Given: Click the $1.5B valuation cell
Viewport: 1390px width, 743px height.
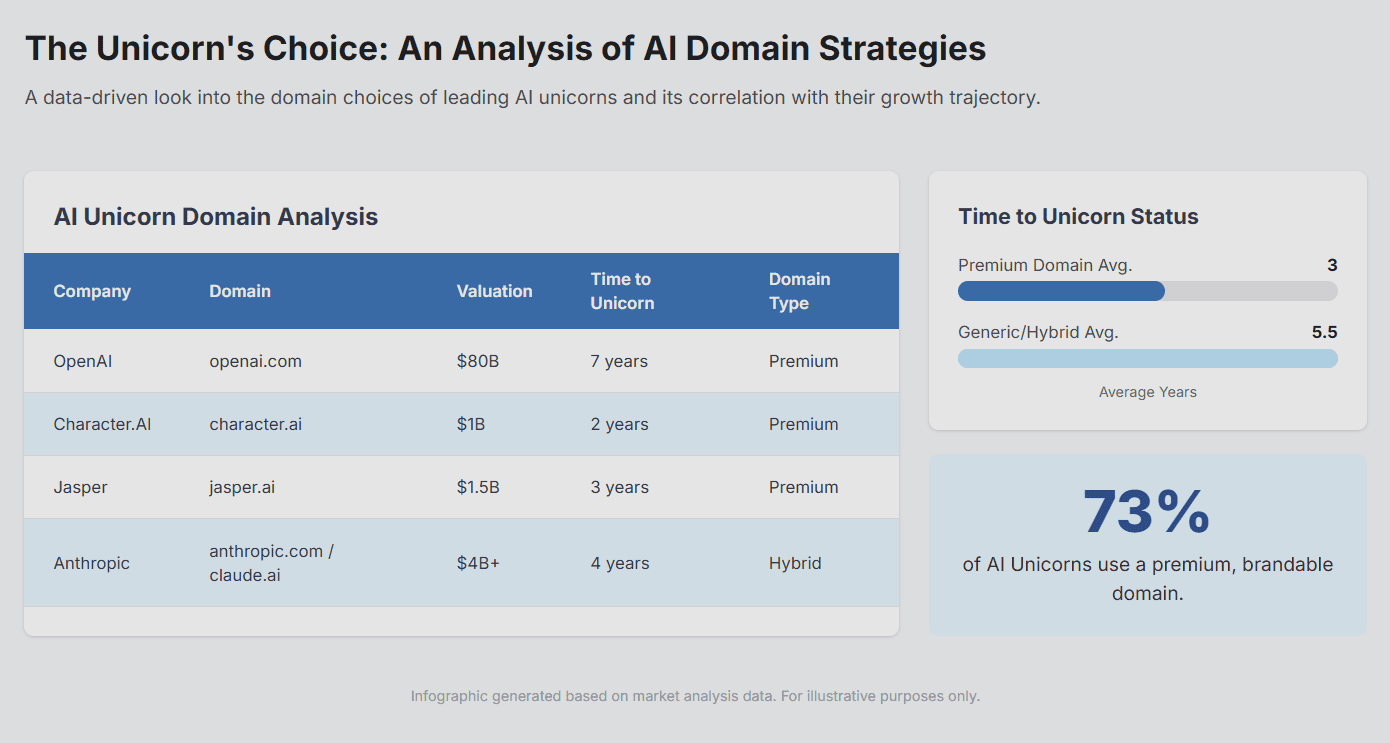Looking at the screenshot, I should coord(478,487).
